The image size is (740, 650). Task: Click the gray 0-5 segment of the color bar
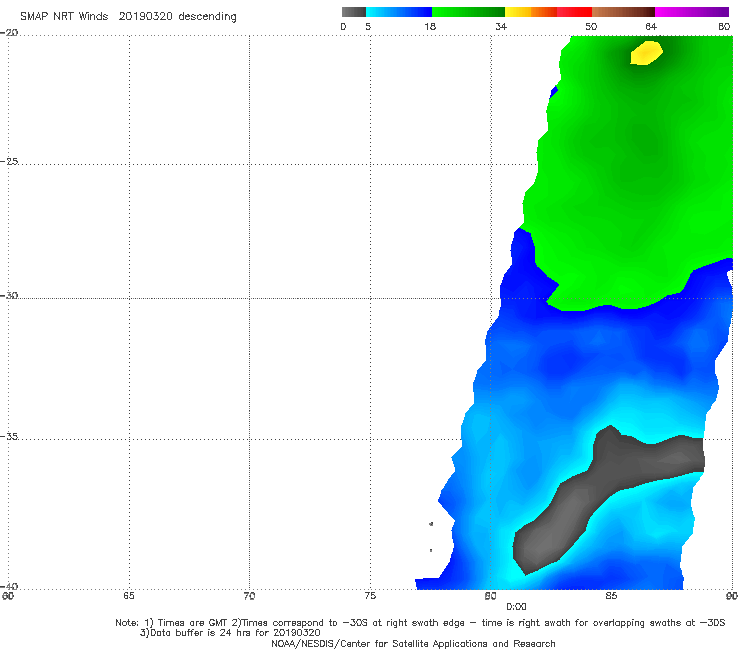pyautogui.click(x=353, y=12)
